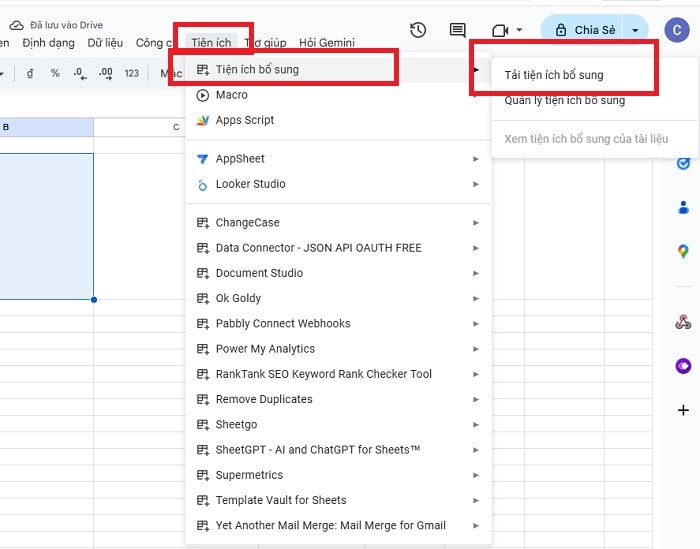The height and width of the screenshot is (549, 700).
Task: Format as currency đ icon
Action: [30, 73]
